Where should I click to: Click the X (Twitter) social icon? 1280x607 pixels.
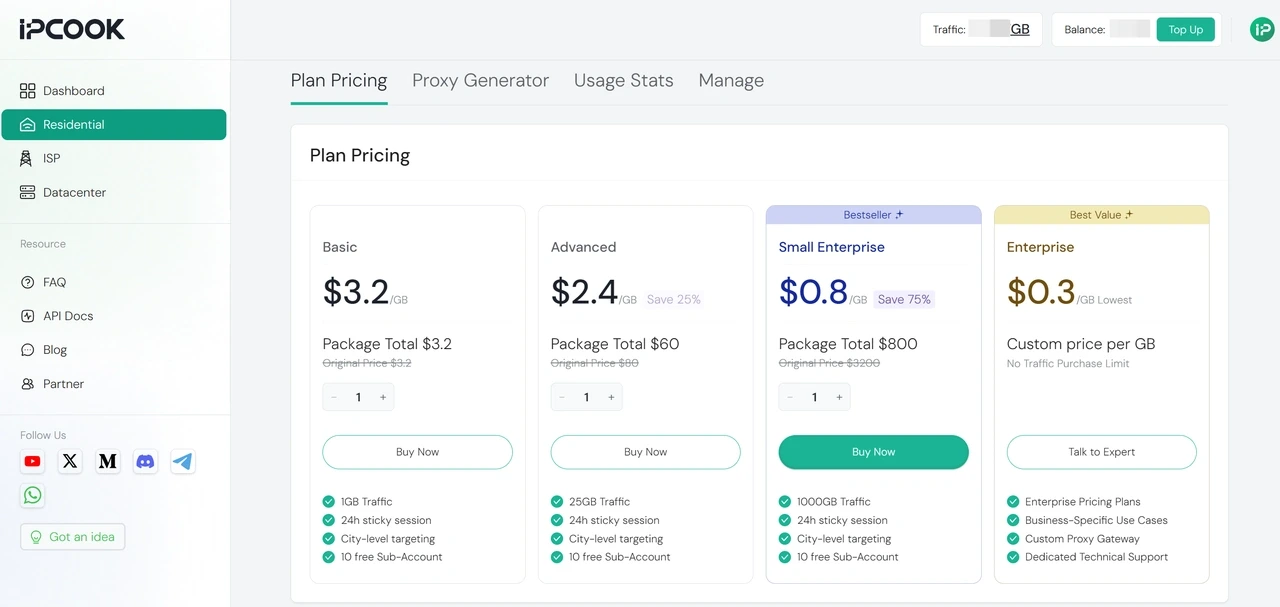pos(70,461)
